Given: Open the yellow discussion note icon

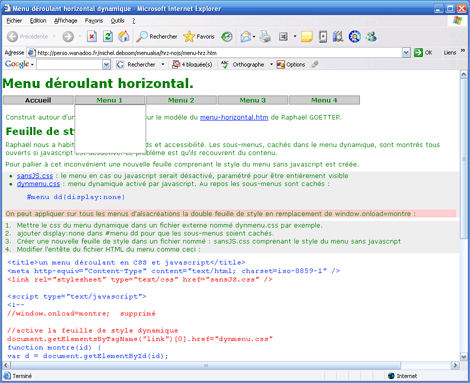Looking at the screenshot, I should point(307,36).
